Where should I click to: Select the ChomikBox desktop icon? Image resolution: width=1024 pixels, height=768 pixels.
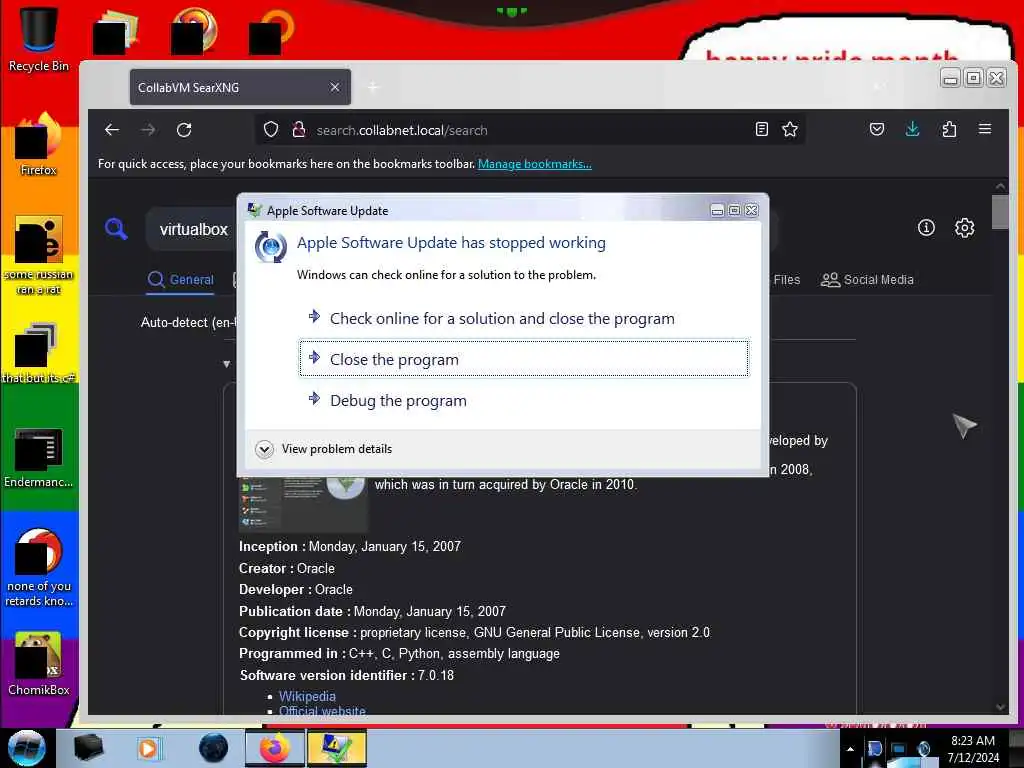pos(39,664)
